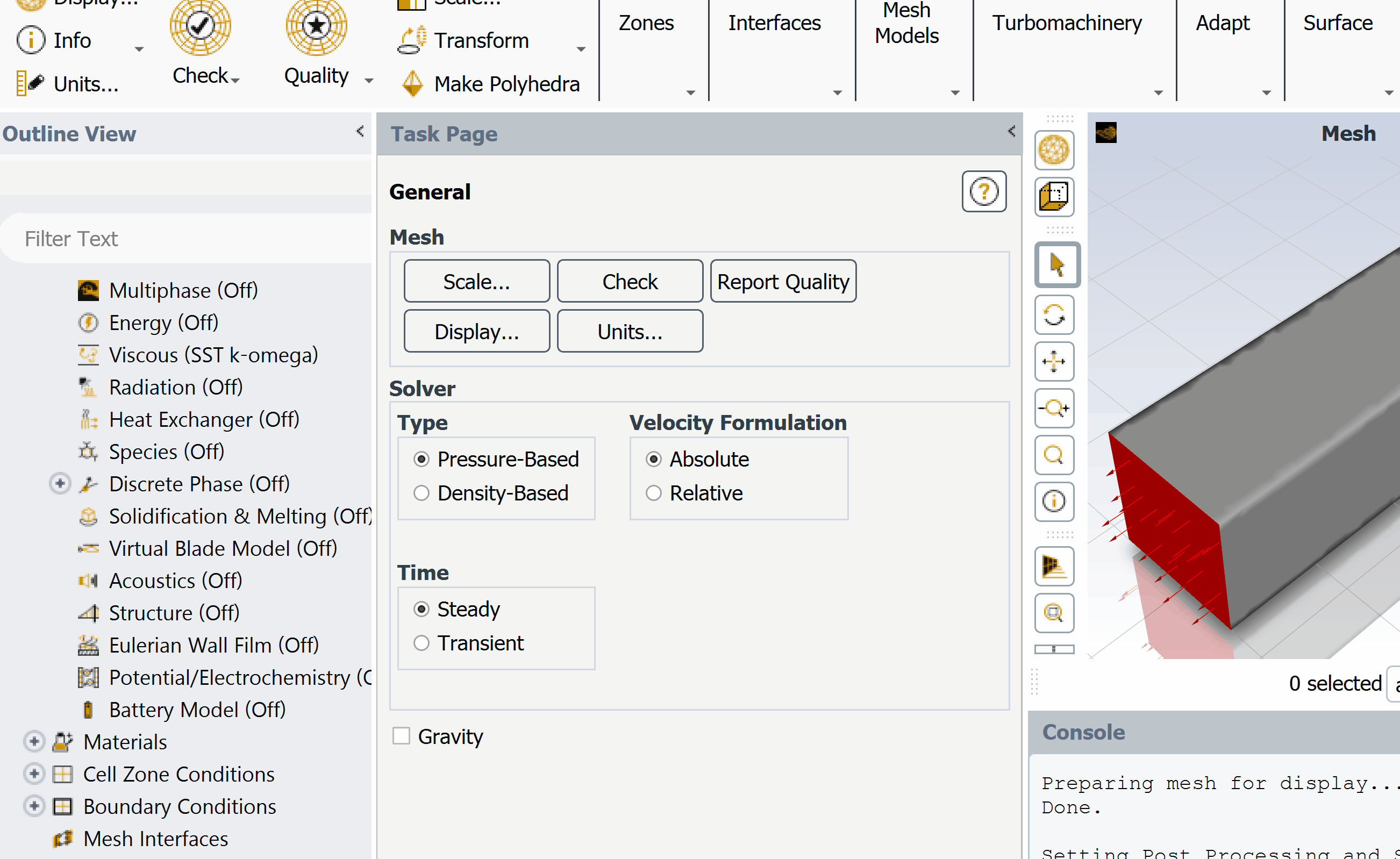Open the Species (Off) model

coord(167,452)
